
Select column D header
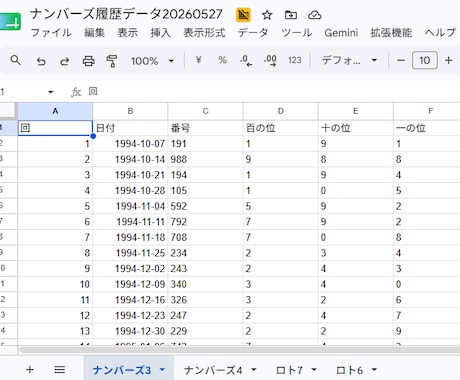coord(281,111)
